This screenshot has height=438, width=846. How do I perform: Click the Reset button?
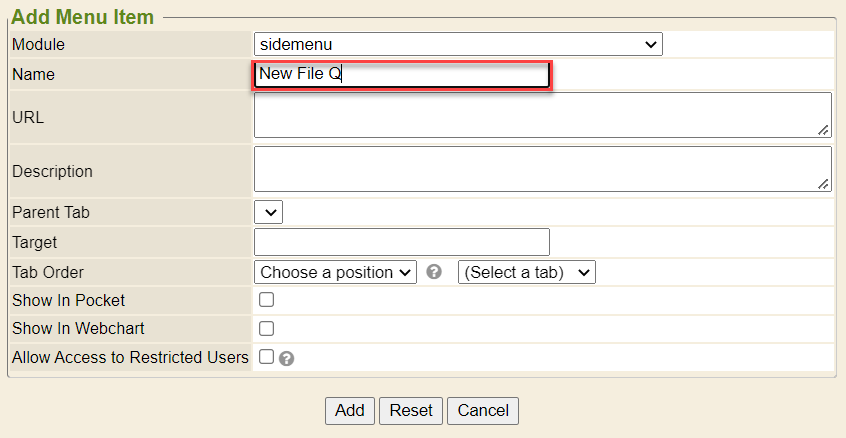point(411,410)
